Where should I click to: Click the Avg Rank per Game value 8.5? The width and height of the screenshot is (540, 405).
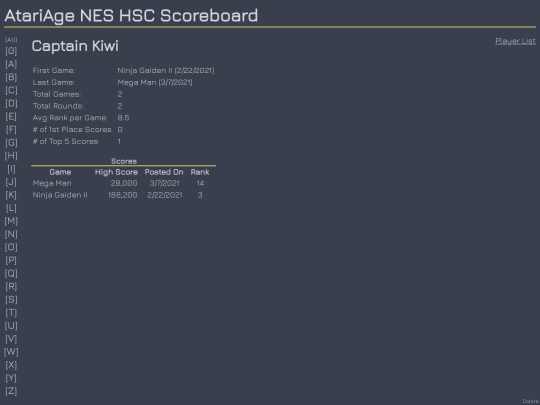point(123,118)
